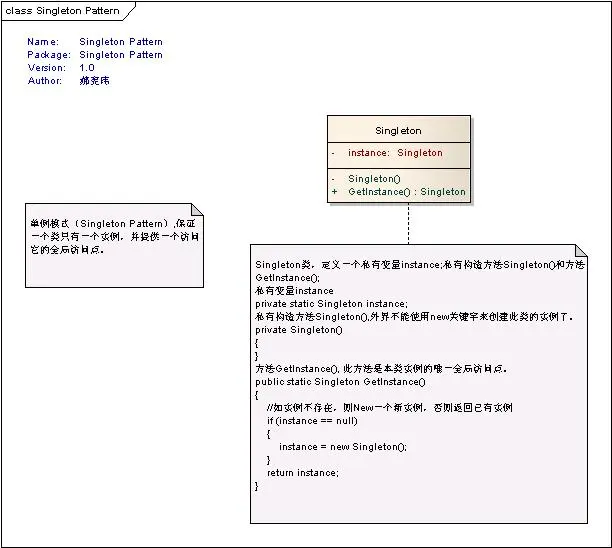Click the 'Author:' line in diagram info

point(69,80)
